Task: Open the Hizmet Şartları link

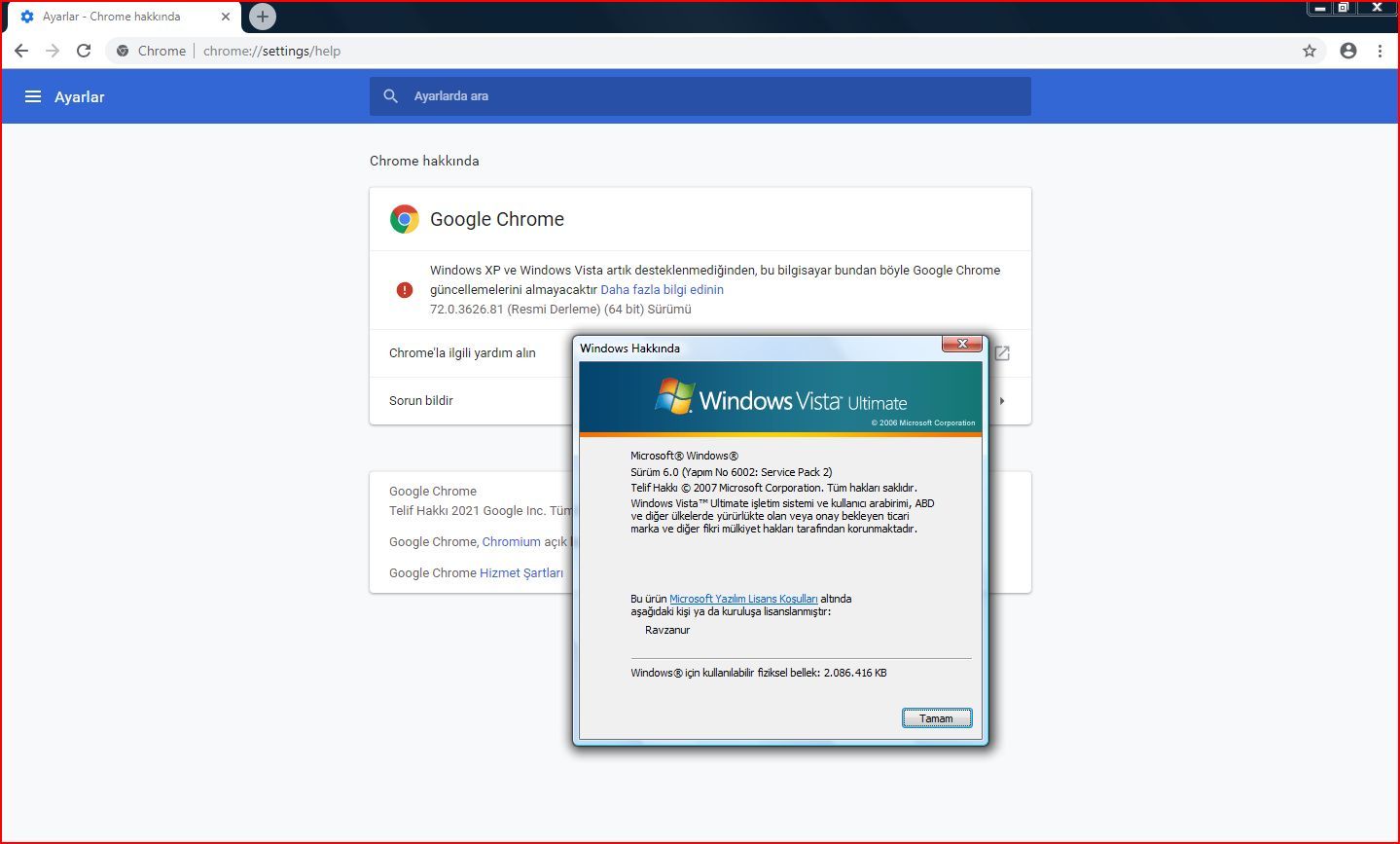Action: tap(521, 573)
